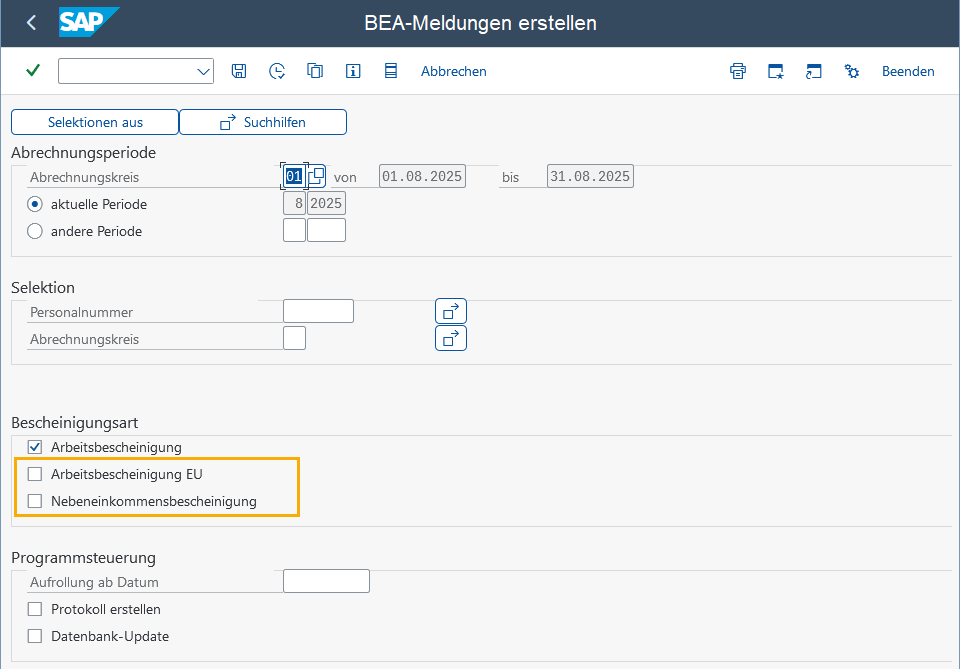
Task: Open multiple selection for Personalnummer
Action: coord(451,311)
